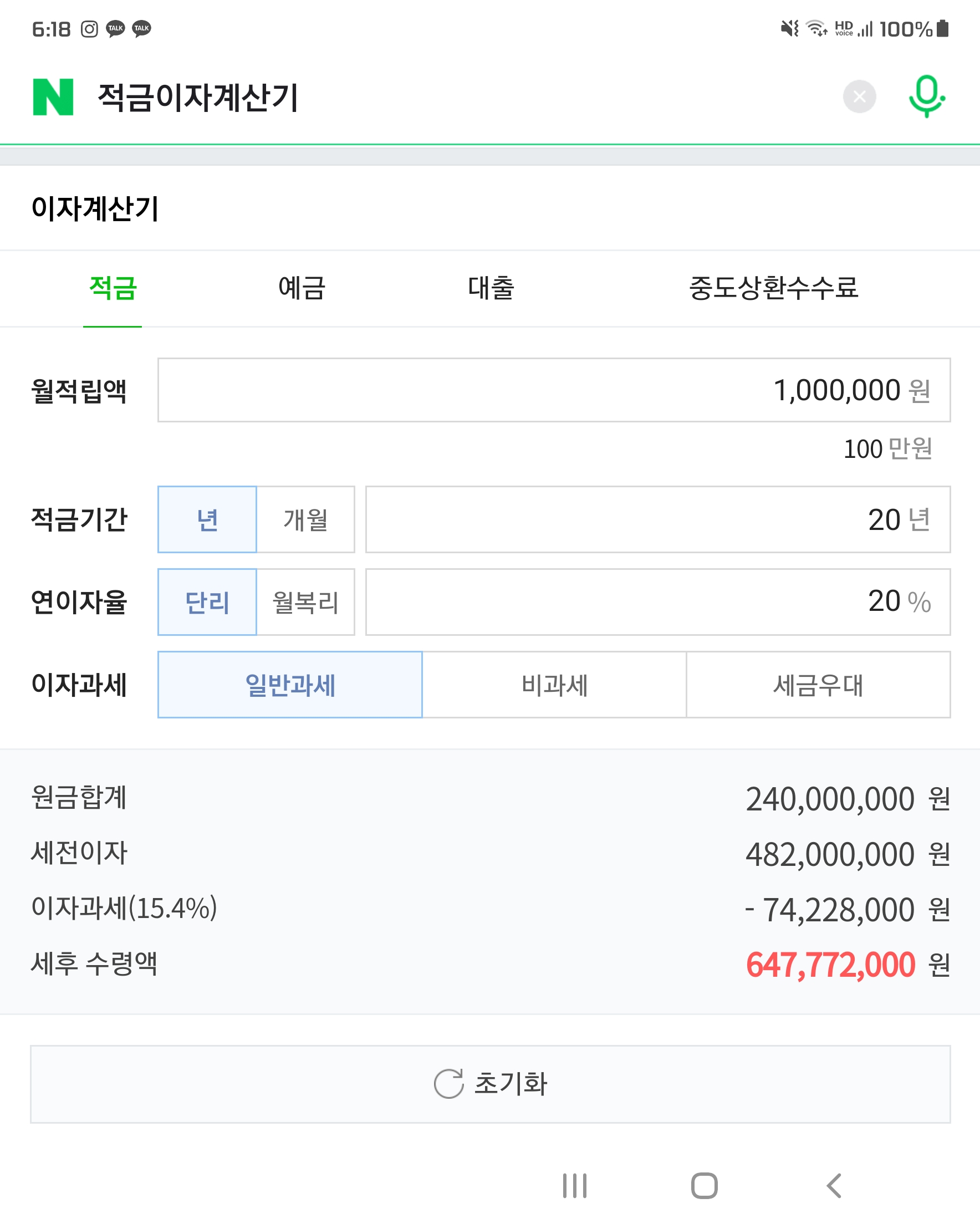Open the recent apps navigation button

[575, 1185]
